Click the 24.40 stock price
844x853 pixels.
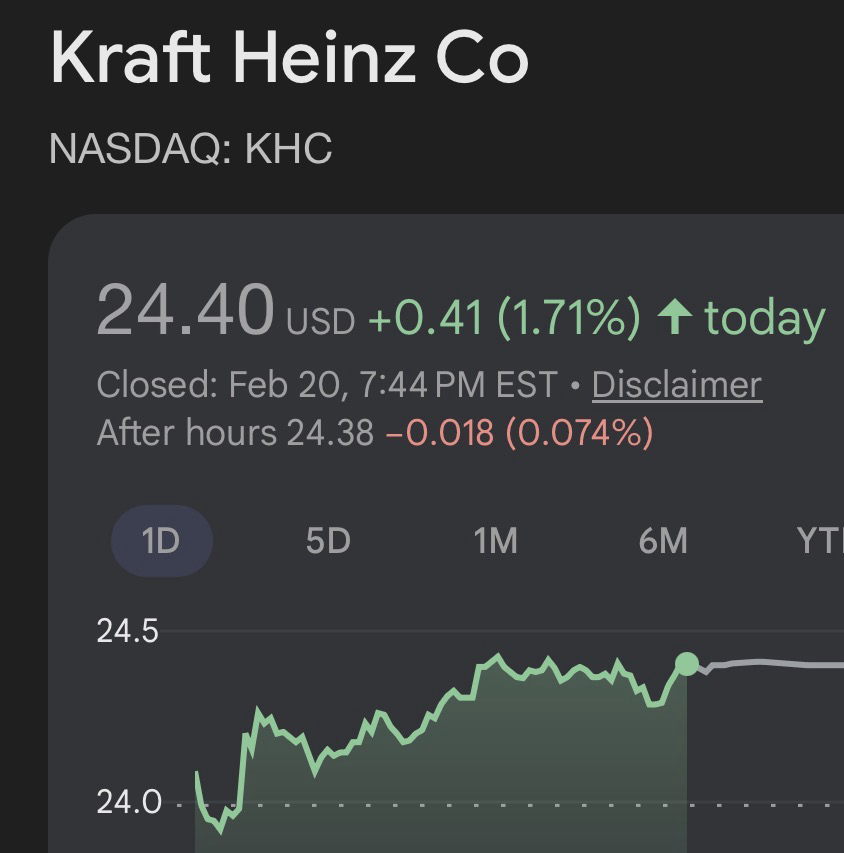[x=185, y=310]
